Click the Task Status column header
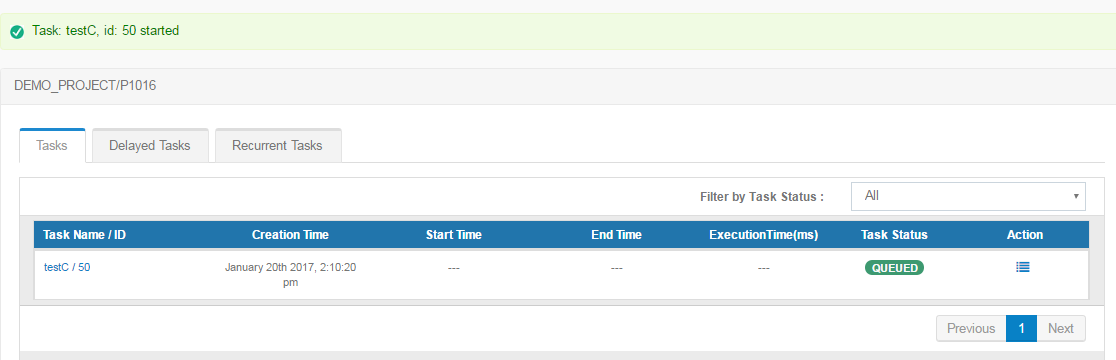This screenshot has width=1116, height=360. [894, 235]
